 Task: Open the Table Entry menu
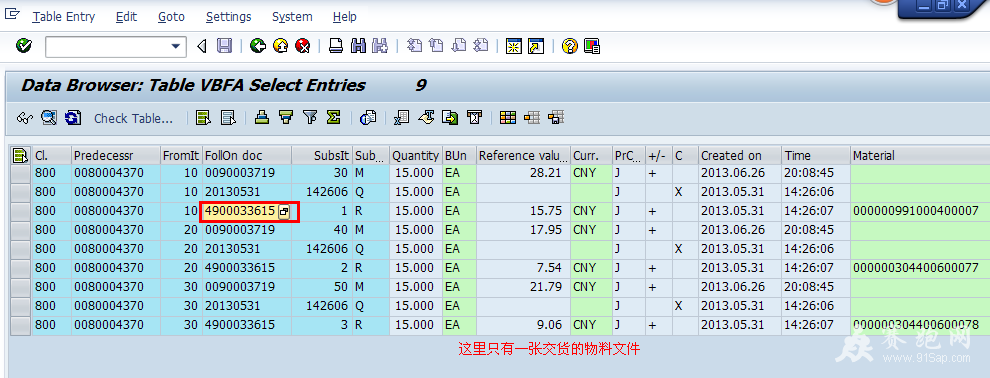(x=64, y=17)
